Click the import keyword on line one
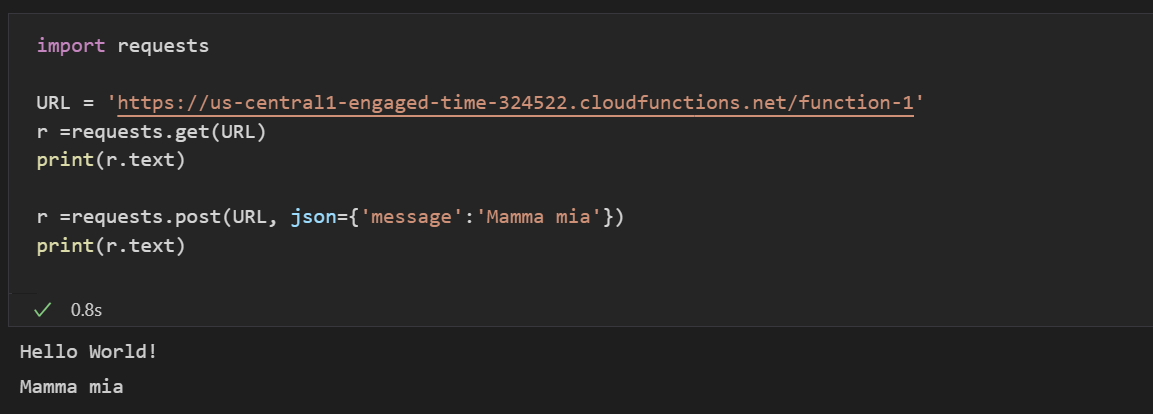1153x414 pixels. pyautogui.click(x=70, y=45)
